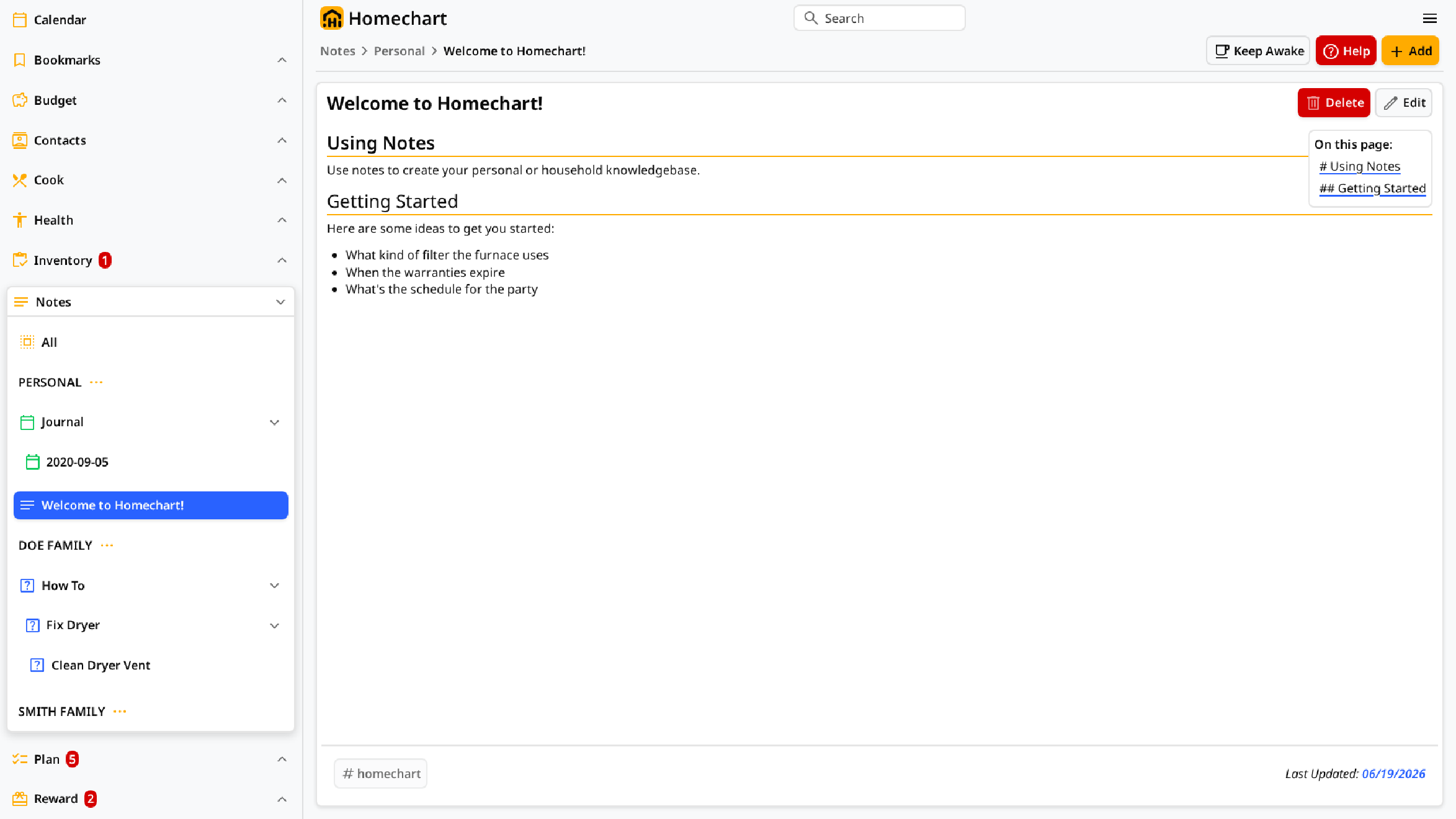Click the Edit note button
Screen dimensions: 1456x819
click(x=1404, y=103)
